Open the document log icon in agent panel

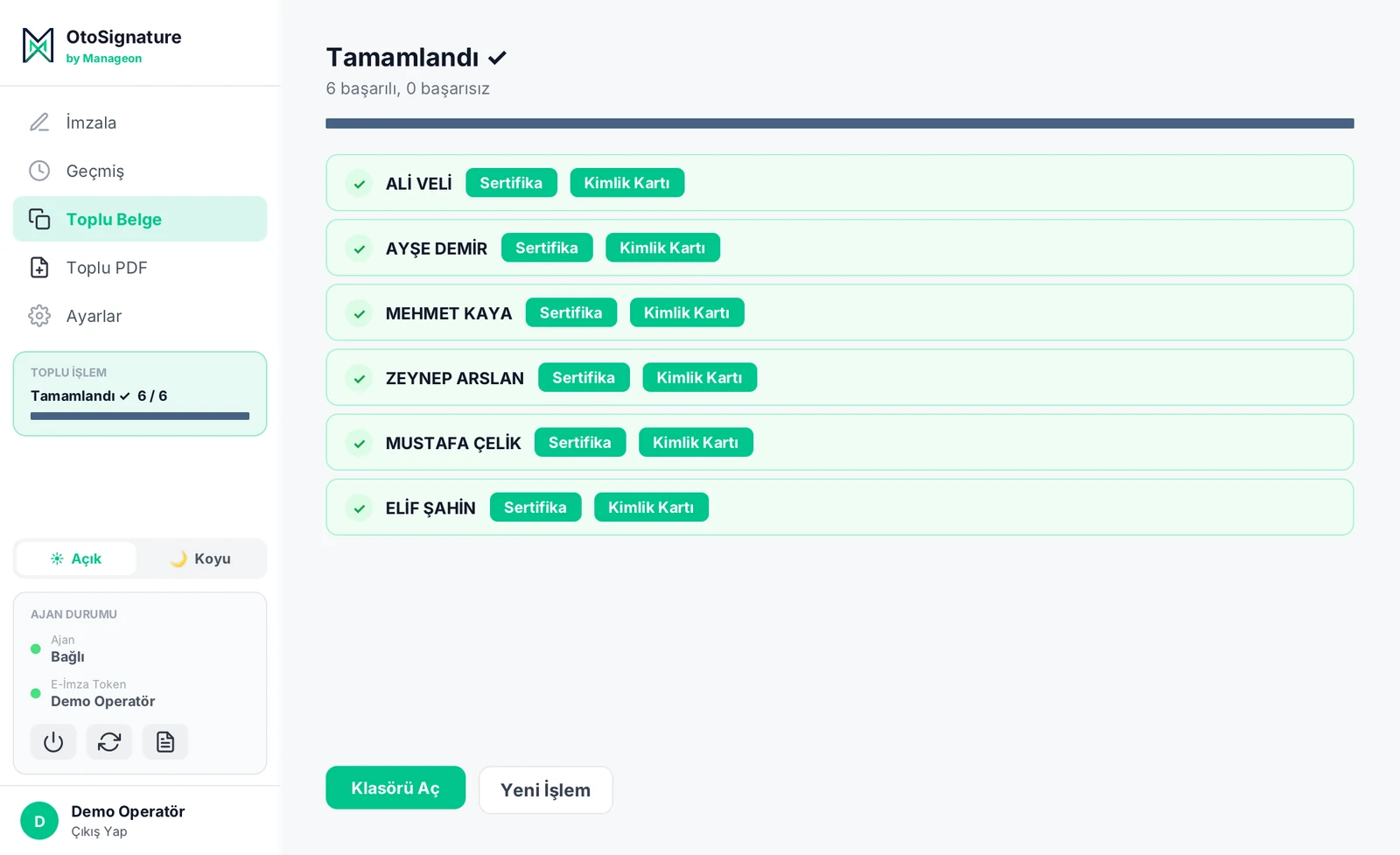[165, 742]
